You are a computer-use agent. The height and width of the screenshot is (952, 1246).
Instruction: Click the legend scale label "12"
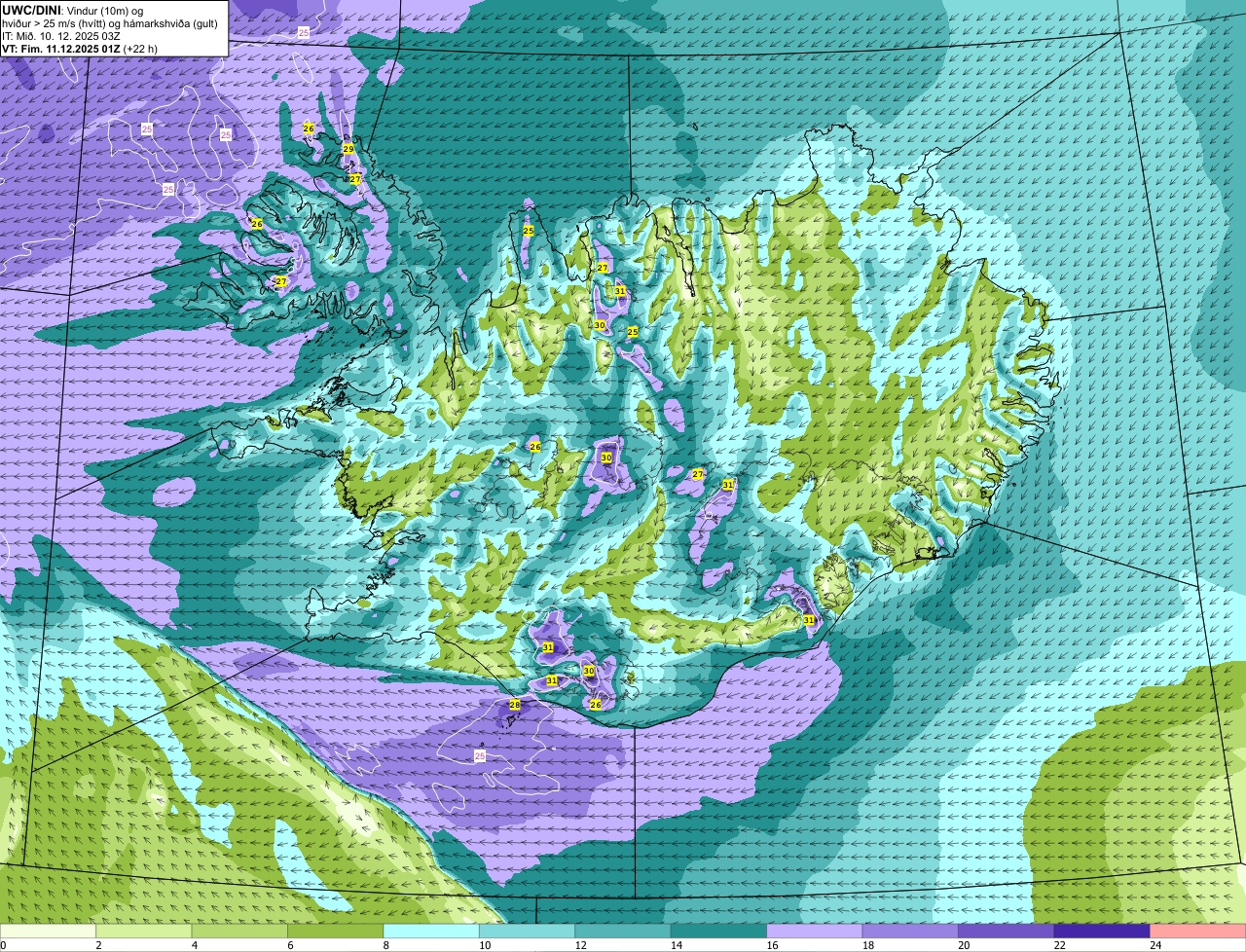tap(580, 945)
